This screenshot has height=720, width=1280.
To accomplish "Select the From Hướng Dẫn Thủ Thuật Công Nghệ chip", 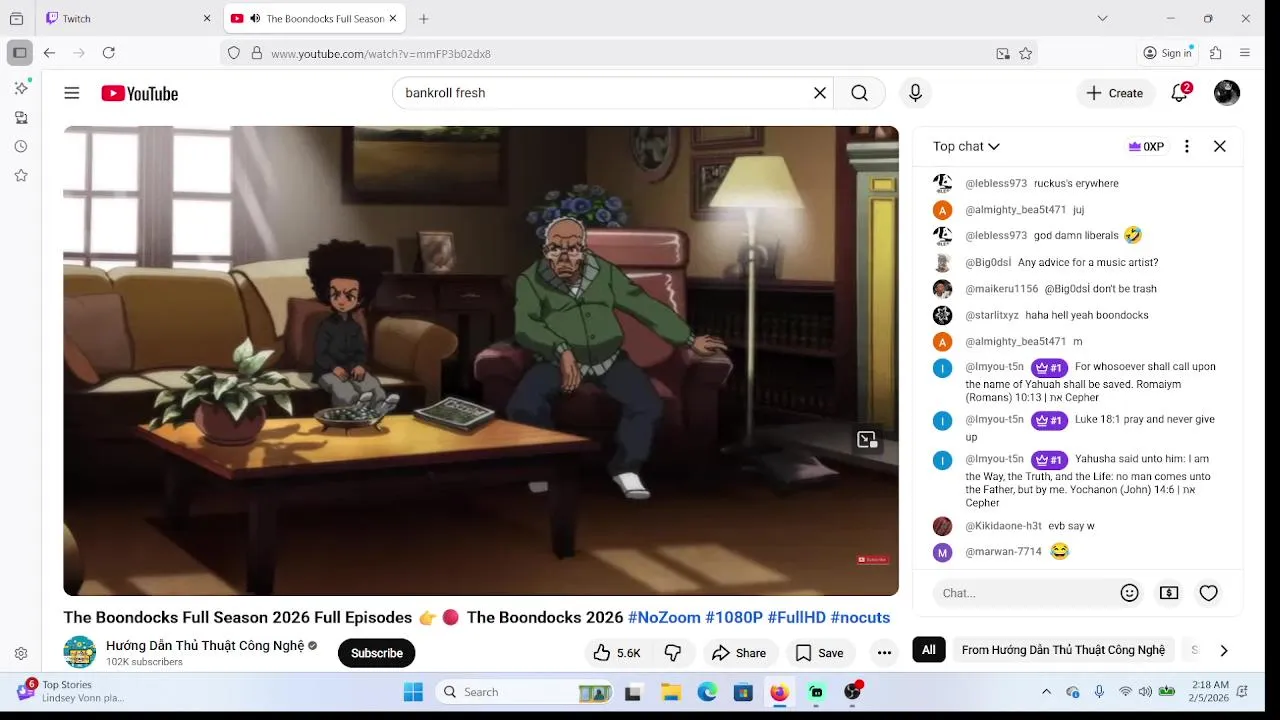I will 1063,650.
